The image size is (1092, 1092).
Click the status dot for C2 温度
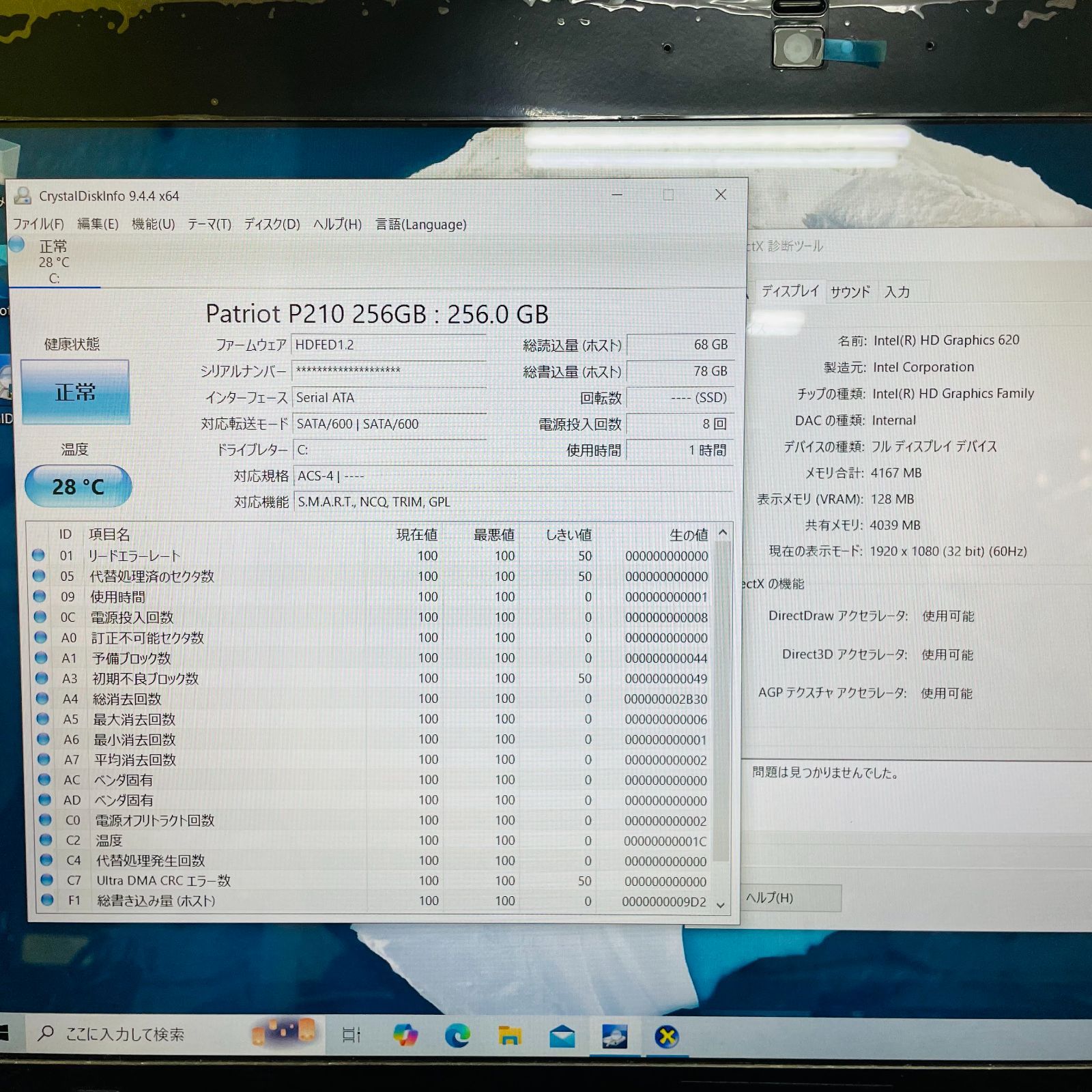coord(46,839)
